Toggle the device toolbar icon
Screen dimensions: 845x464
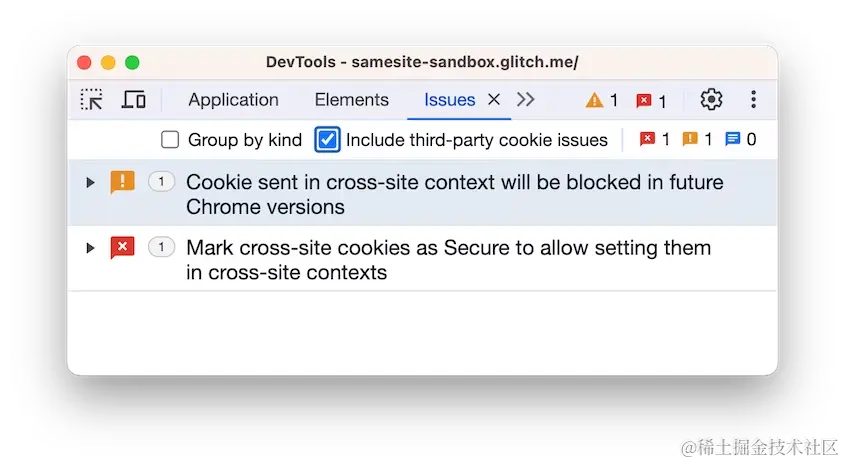(134, 100)
